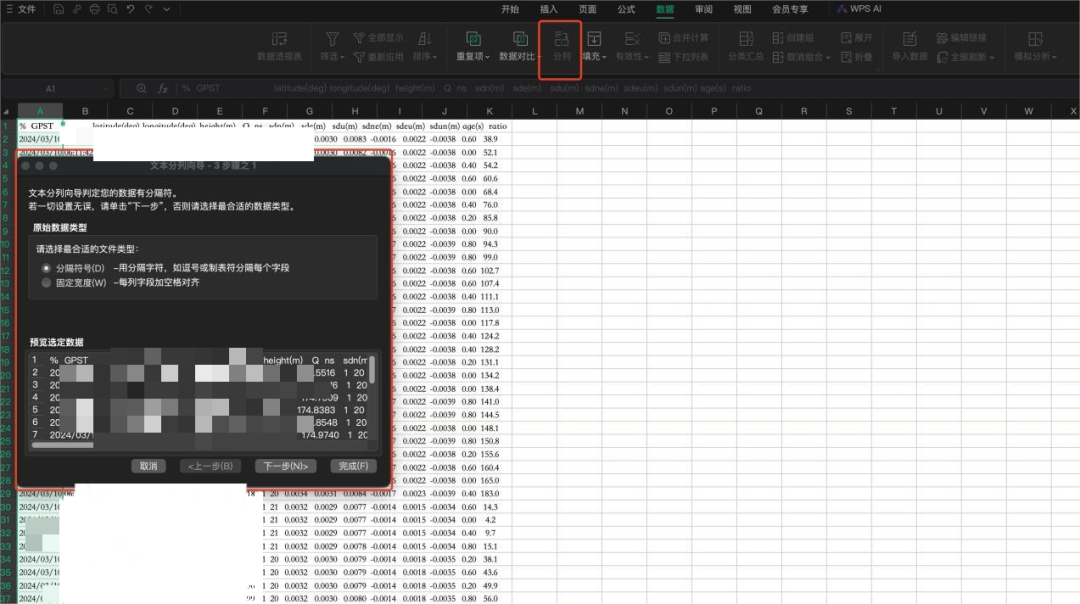Undo the last action
Screen dimensions: 1080x604
coord(130,9)
